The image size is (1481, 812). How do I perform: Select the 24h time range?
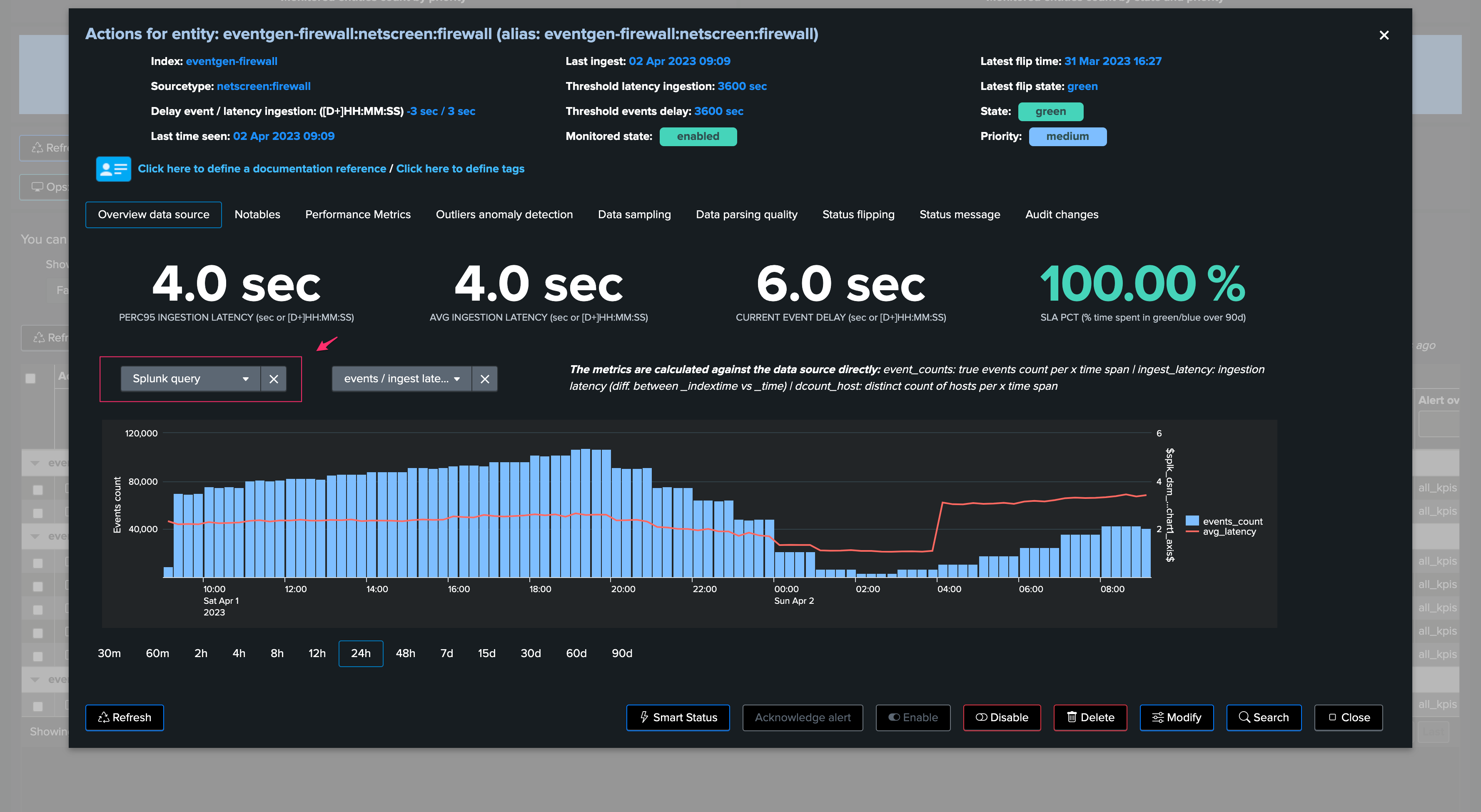[x=361, y=653]
